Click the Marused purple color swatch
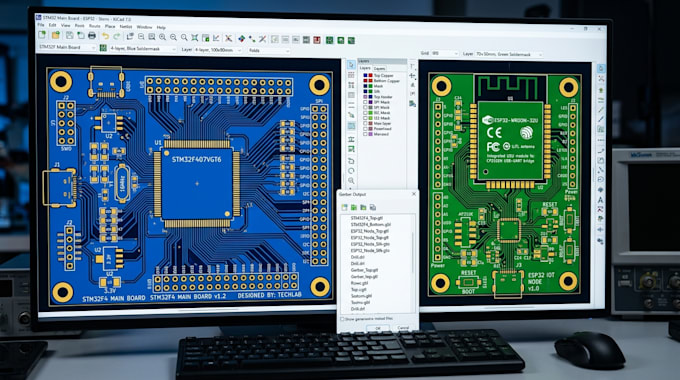 pyautogui.click(x=370, y=134)
